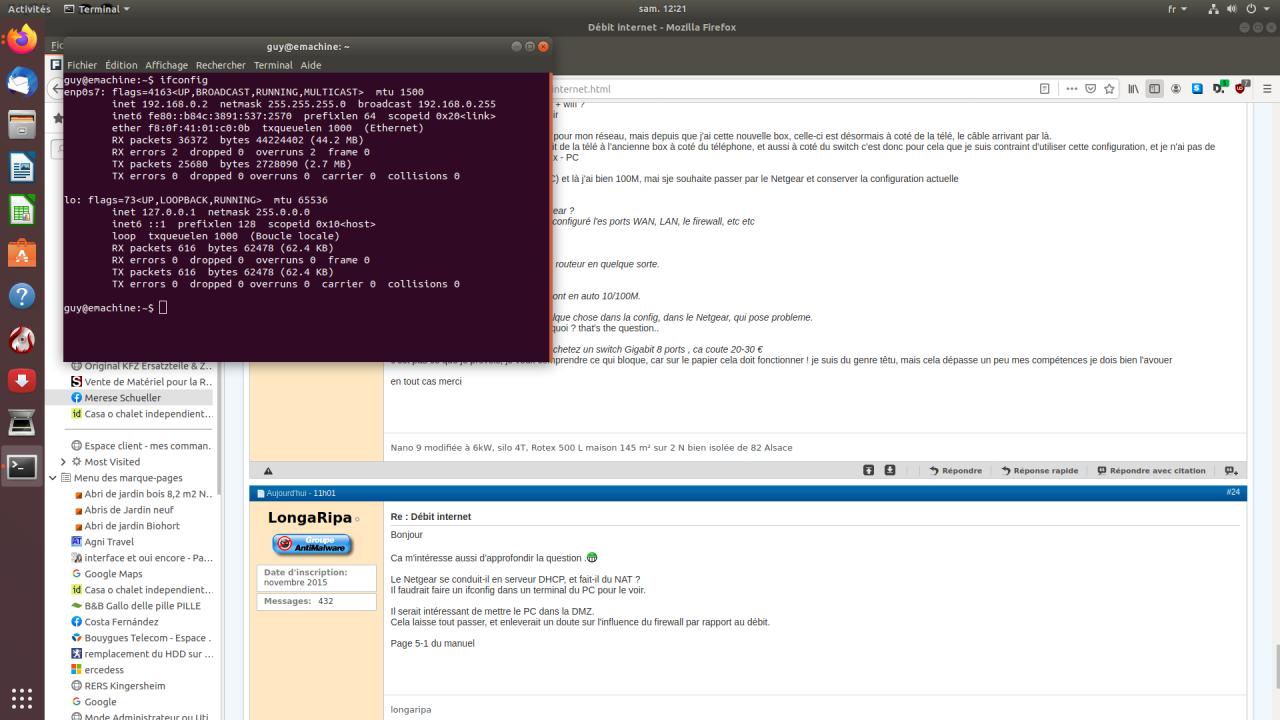
Task: Open Aide menu in Terminal
Action: (311, 65)
